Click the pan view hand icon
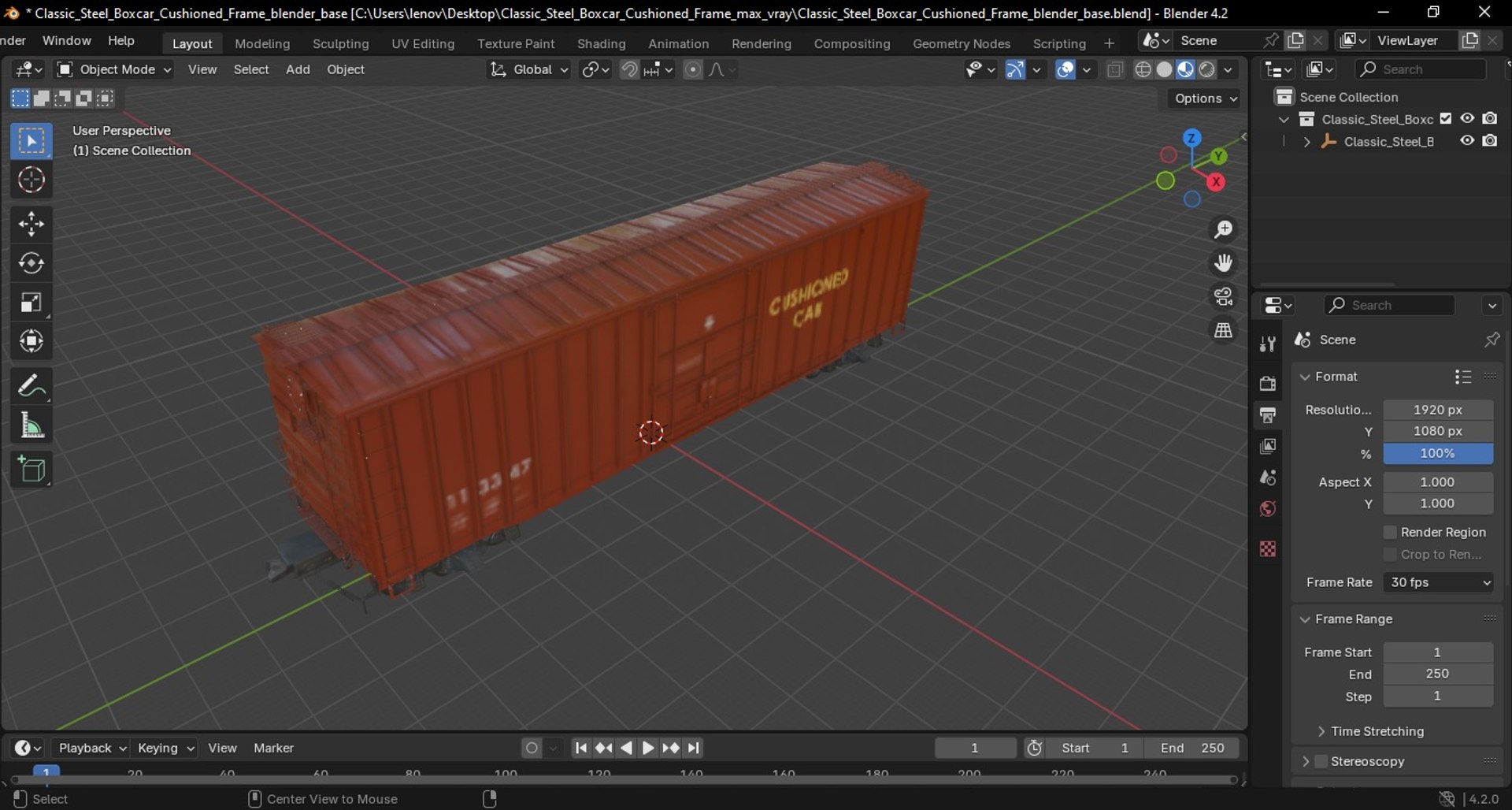The image size is (1512, 810). 1223,263
